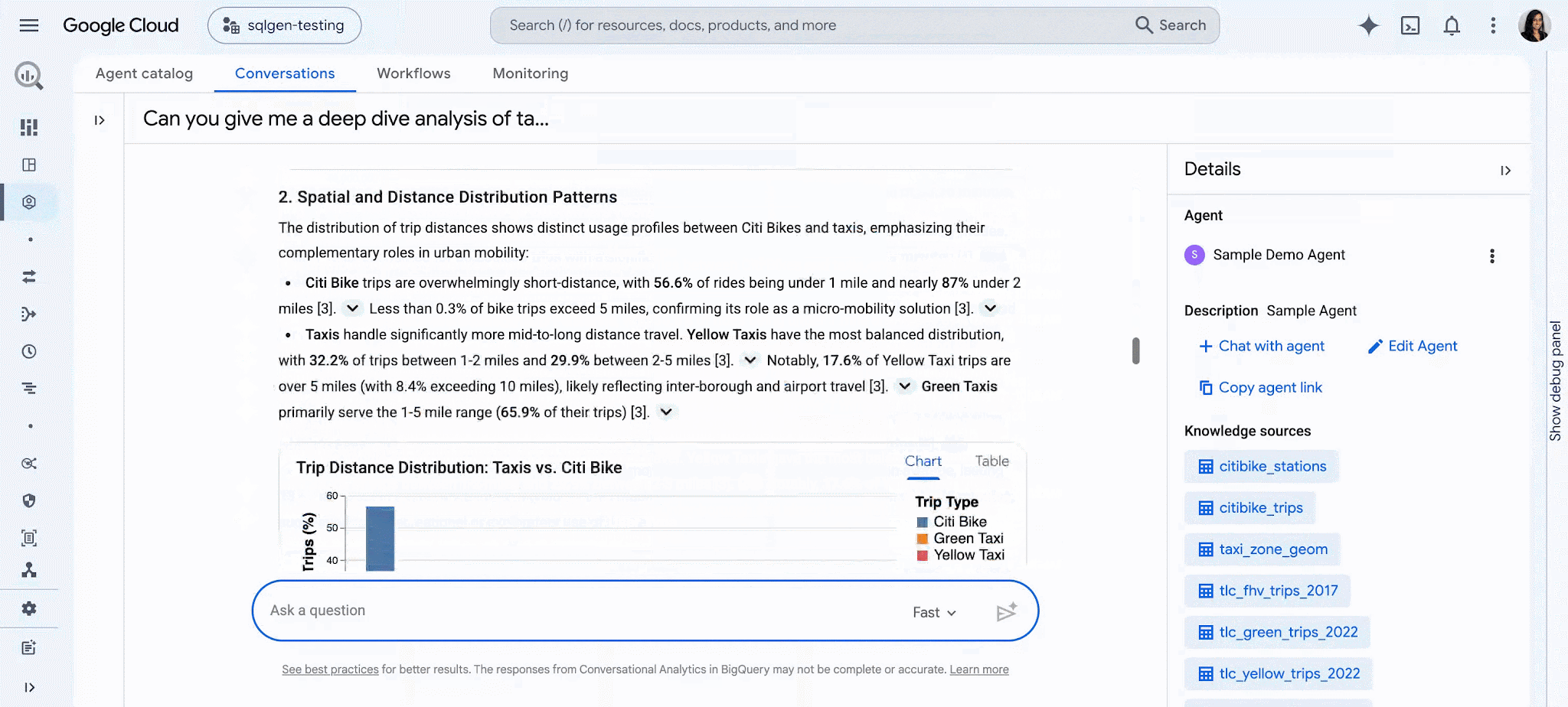This screenshot has height=707, width=1568.
Task: Click the Yellow Taxi red legend swatch
Action: click(x=923, y=555)
